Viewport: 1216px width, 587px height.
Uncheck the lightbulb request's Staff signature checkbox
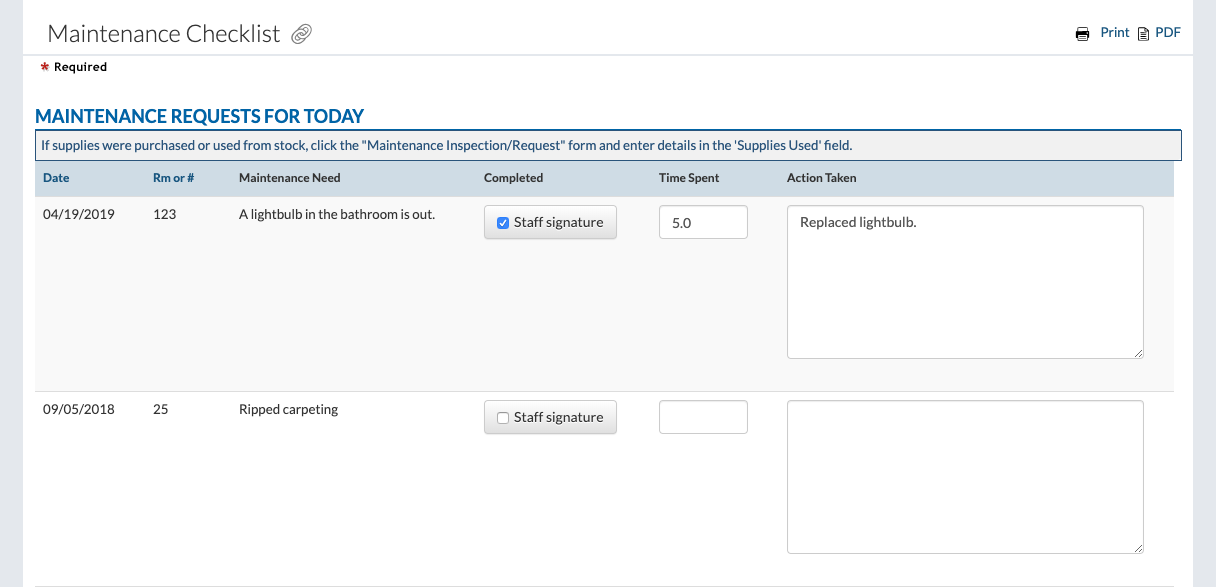pos(503,223)
